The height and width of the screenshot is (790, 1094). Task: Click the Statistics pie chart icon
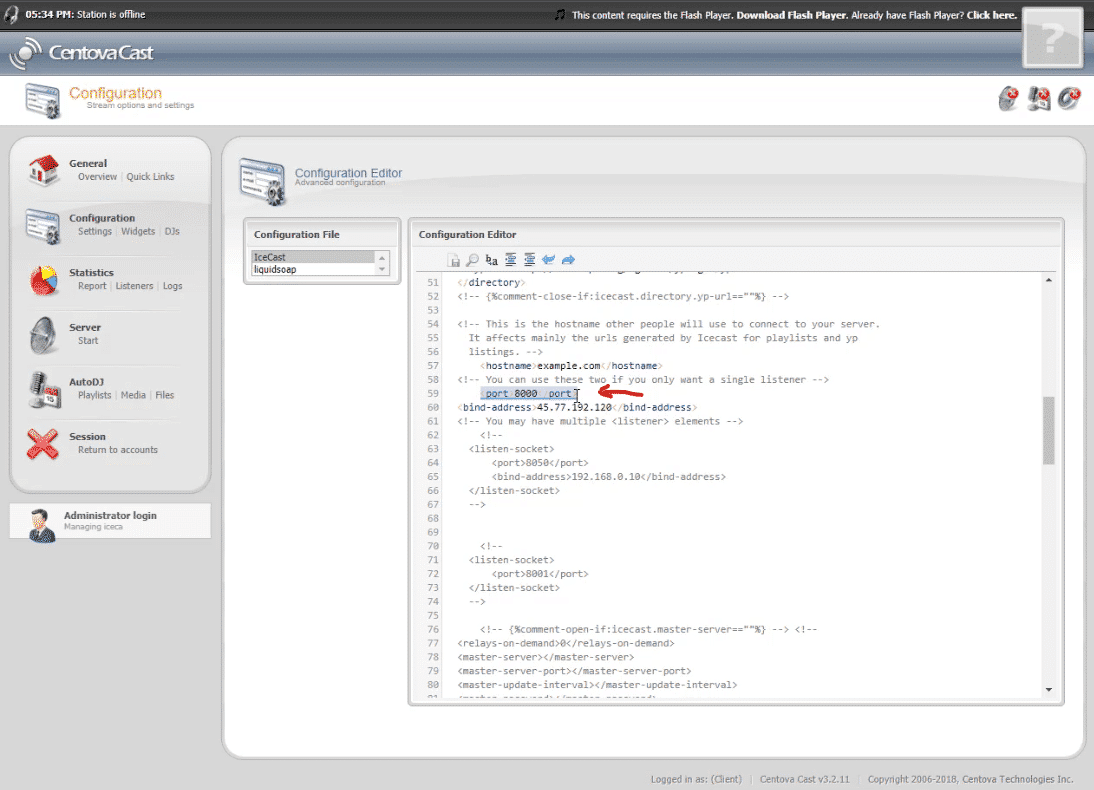[43, 280]
